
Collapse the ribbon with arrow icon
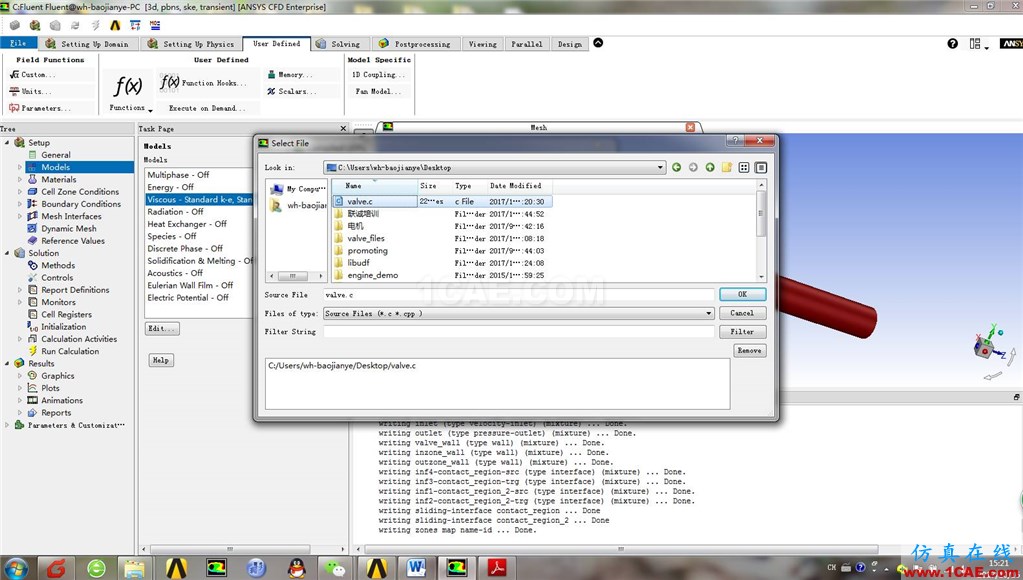pyautogui.click(x=598, y=43)
